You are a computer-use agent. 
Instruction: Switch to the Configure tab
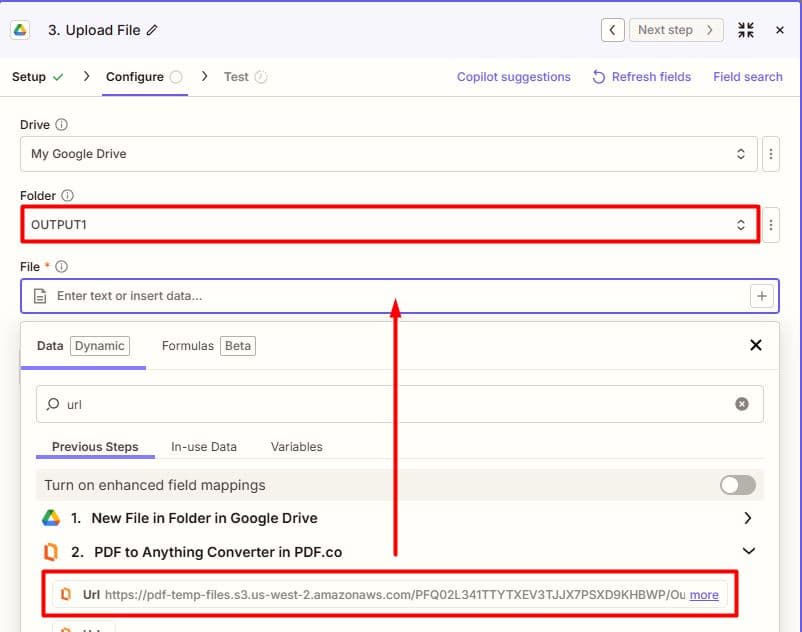pyautogui.click(x=144, y=77)
